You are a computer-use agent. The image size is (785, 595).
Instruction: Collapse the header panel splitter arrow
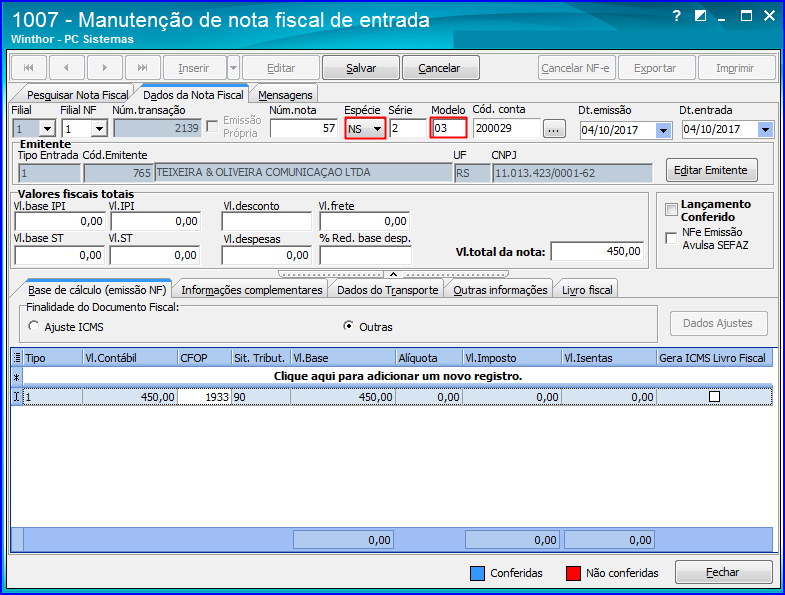click(x=394, y=274)
